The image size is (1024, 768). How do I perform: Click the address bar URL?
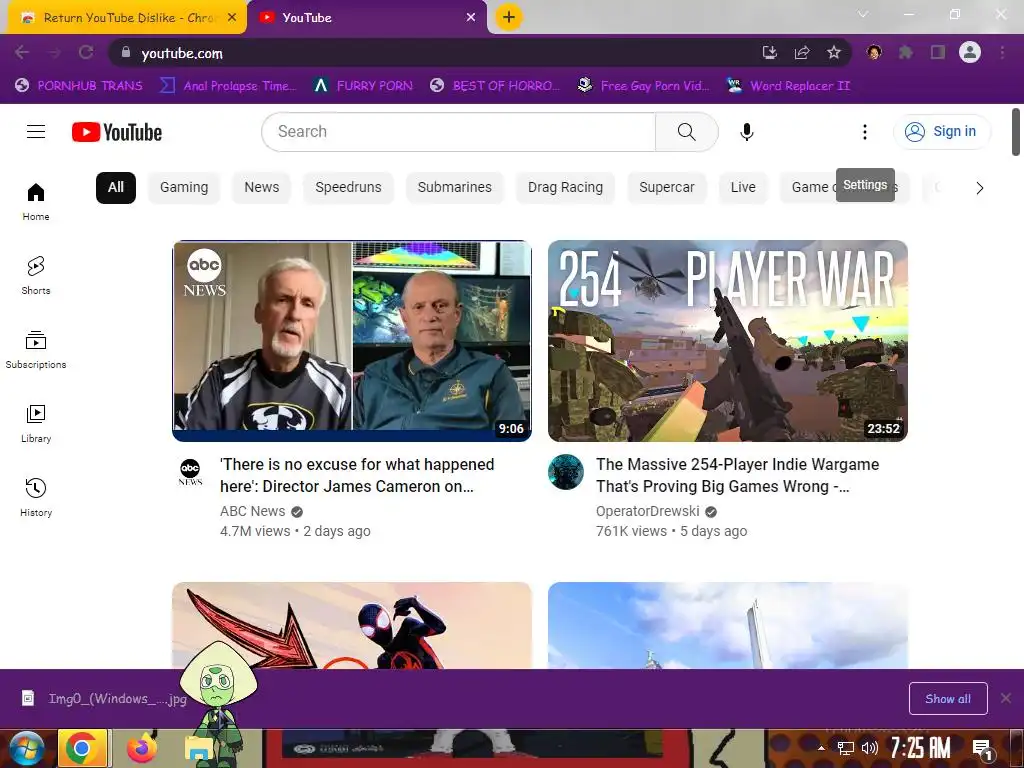click(x=182, y=54)
